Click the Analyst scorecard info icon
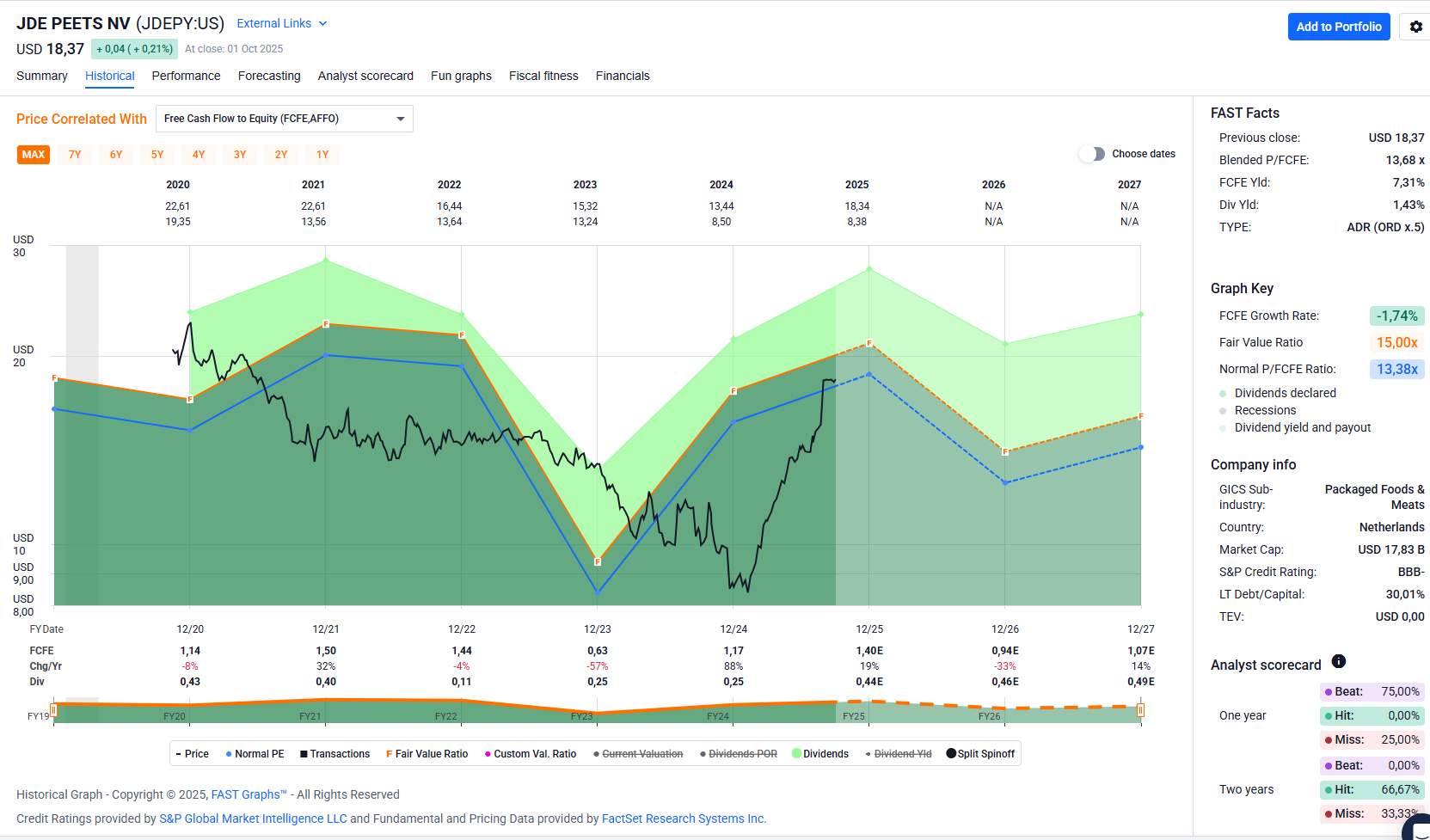Screen dimensions: 1430x840 coord(1338,661)
